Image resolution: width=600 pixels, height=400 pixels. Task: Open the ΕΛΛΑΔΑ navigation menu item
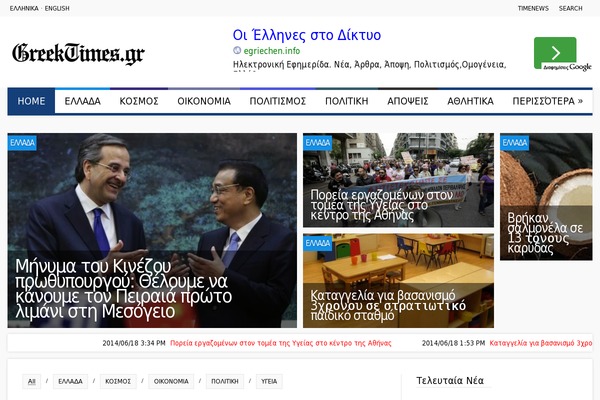click(83, 101)
